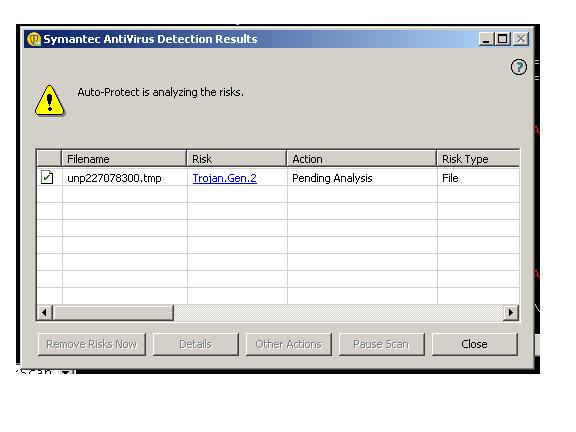
Task: Select the Pending Analysis action cell
Action: click(362, 178)
